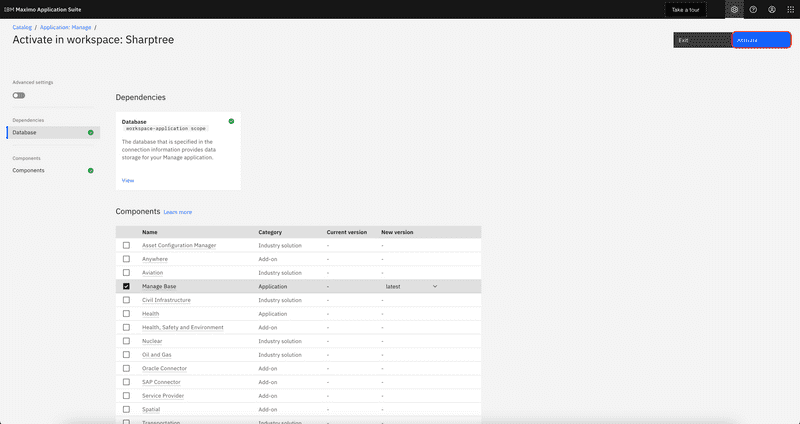Click green status icon beside Database sidebar item
The image size is (800, 424).
(x=90, y=133)
